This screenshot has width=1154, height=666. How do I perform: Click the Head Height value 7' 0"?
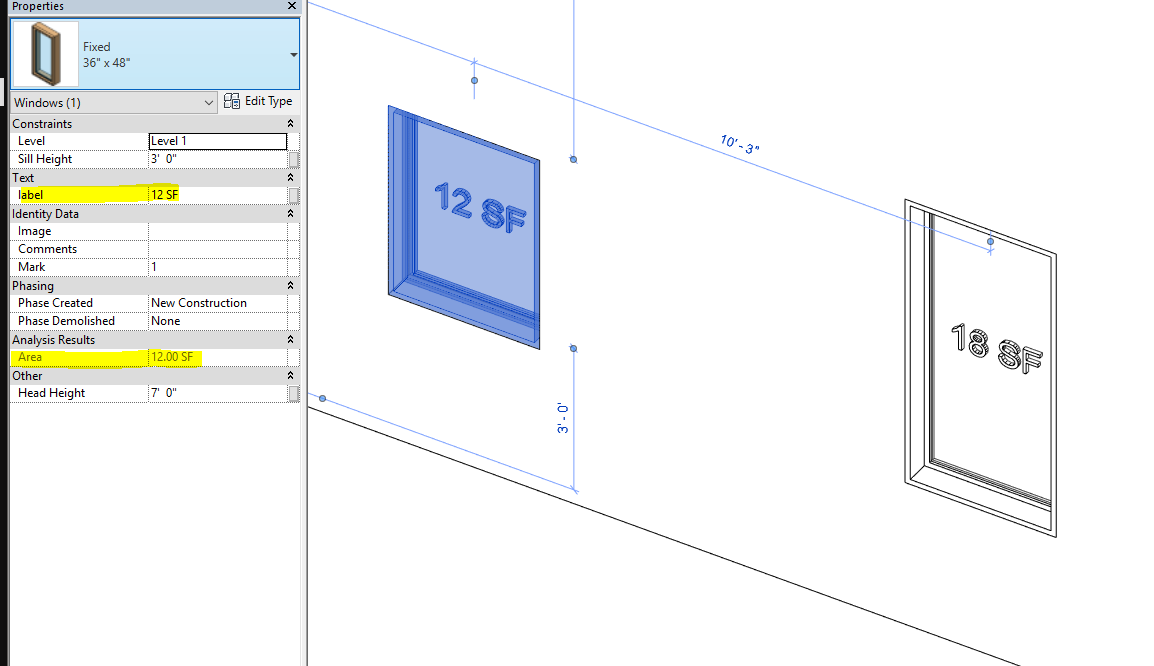pyautogui.click(x=218, y=393)
